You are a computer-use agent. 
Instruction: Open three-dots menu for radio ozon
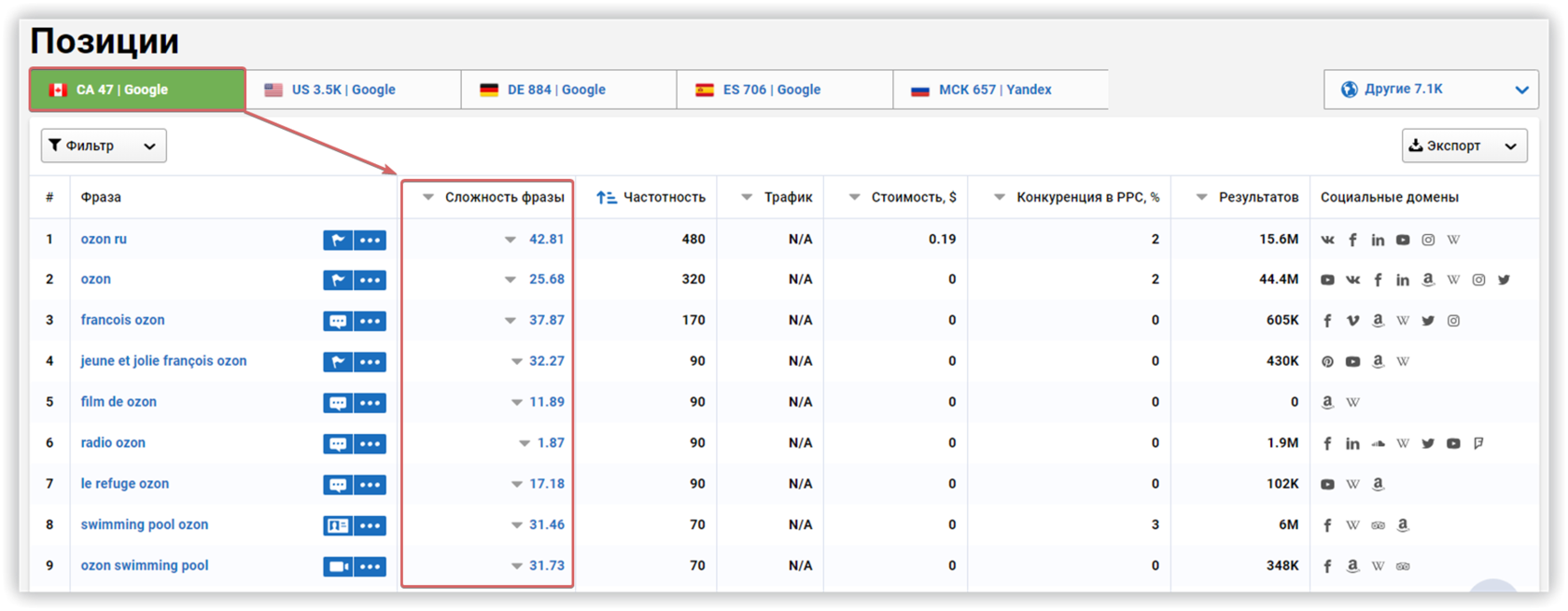click(371, 444)
